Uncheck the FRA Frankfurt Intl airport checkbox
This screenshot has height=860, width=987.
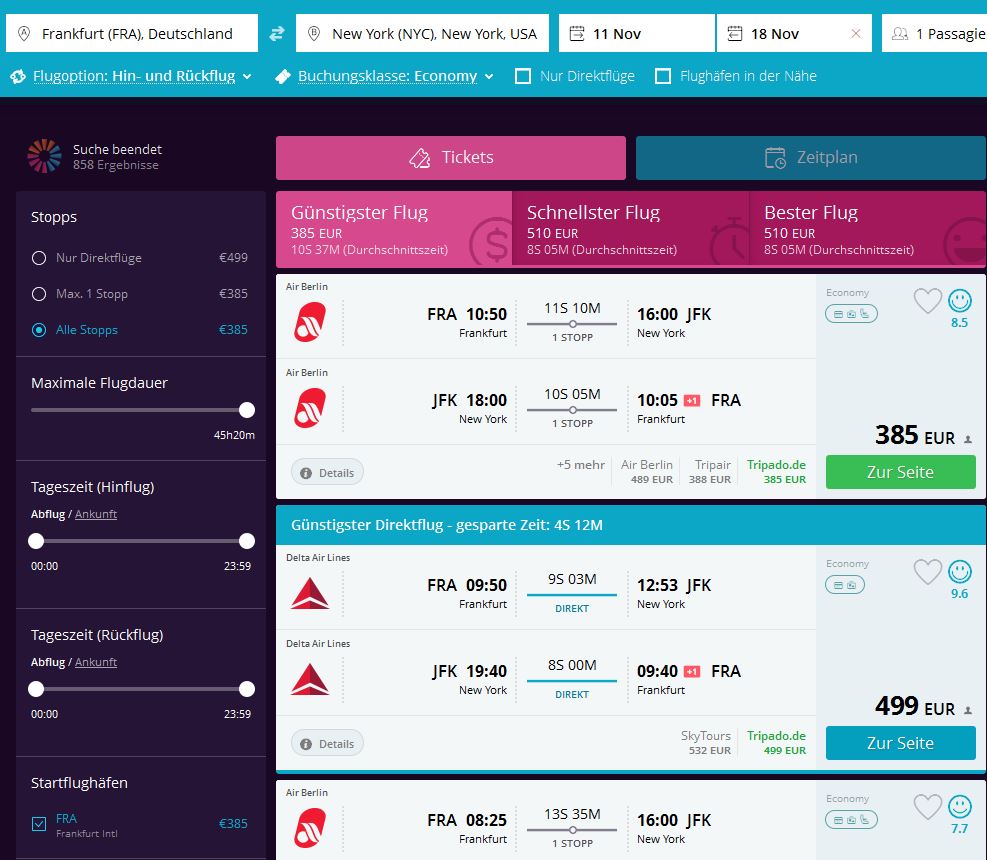39,823
